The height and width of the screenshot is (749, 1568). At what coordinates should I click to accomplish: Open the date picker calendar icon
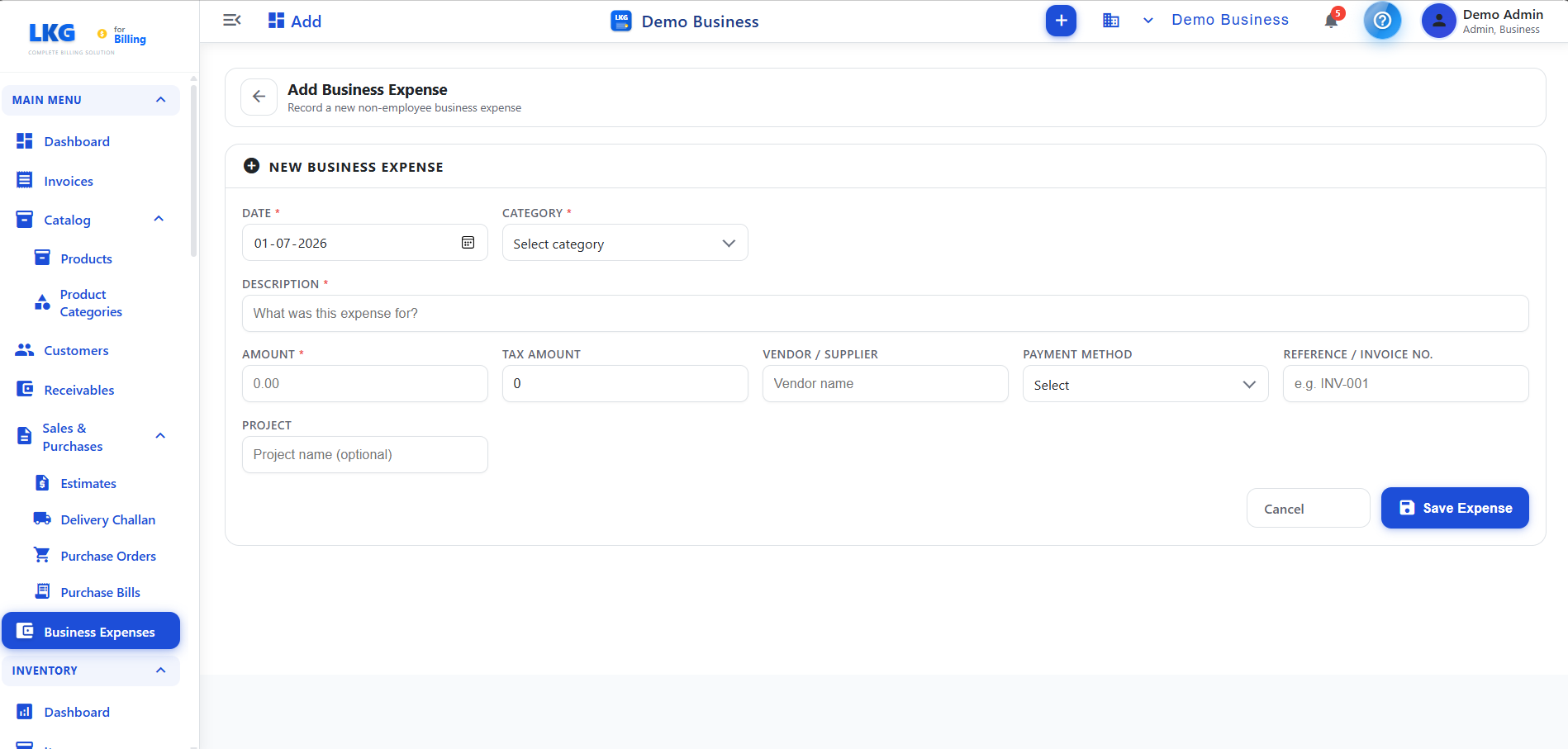point(468,243)
